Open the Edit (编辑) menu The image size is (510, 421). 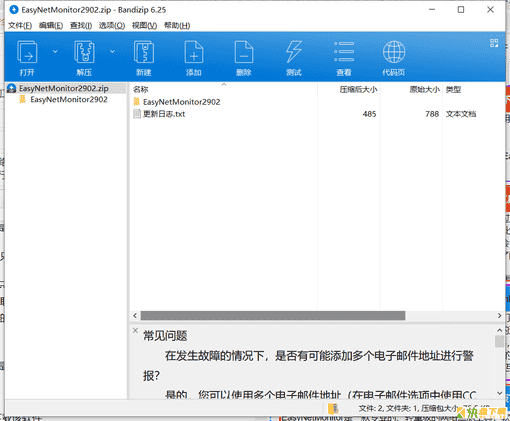pos(51,25)
